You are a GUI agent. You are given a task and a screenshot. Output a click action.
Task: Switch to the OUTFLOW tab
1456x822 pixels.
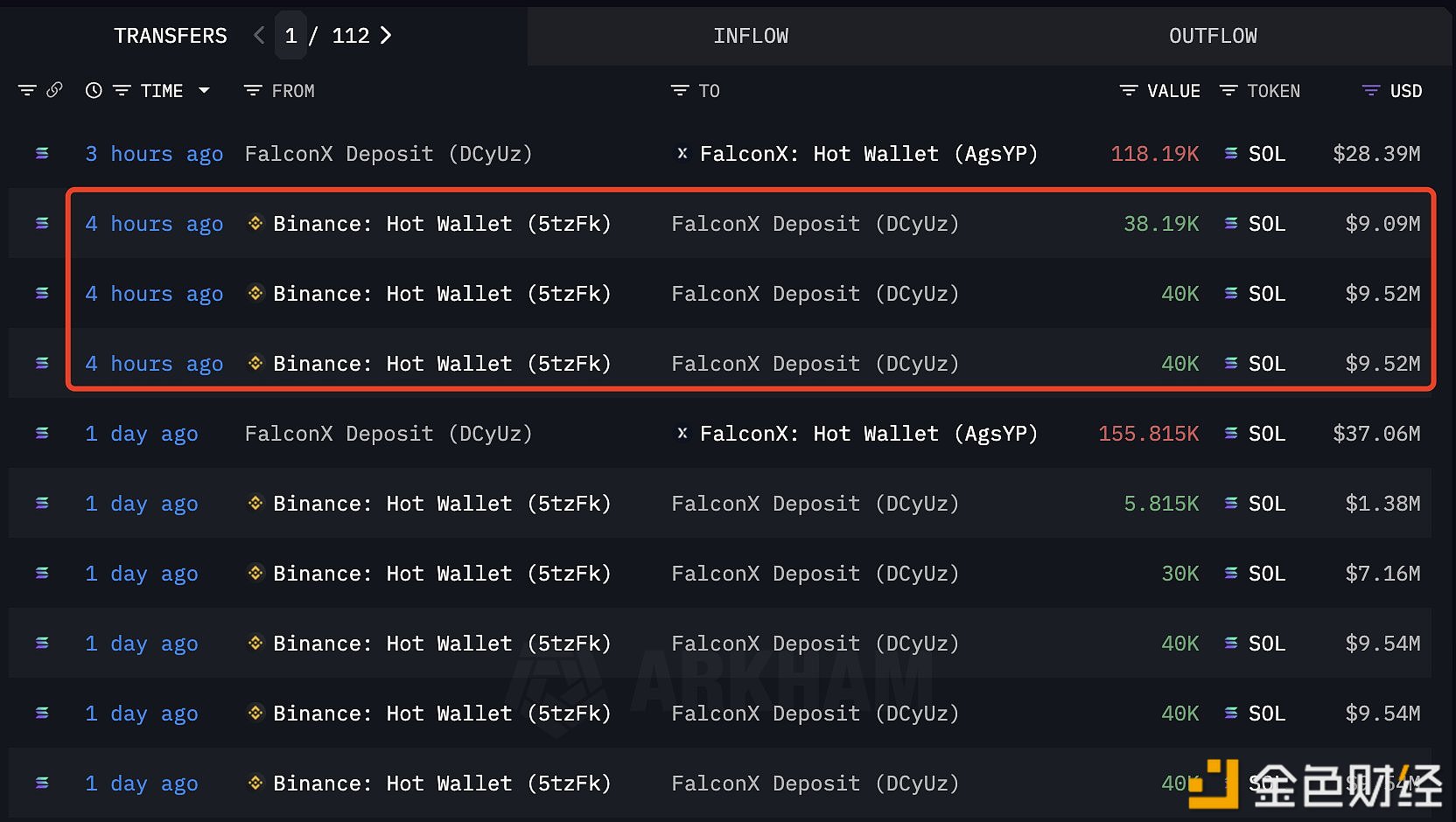1213,36
